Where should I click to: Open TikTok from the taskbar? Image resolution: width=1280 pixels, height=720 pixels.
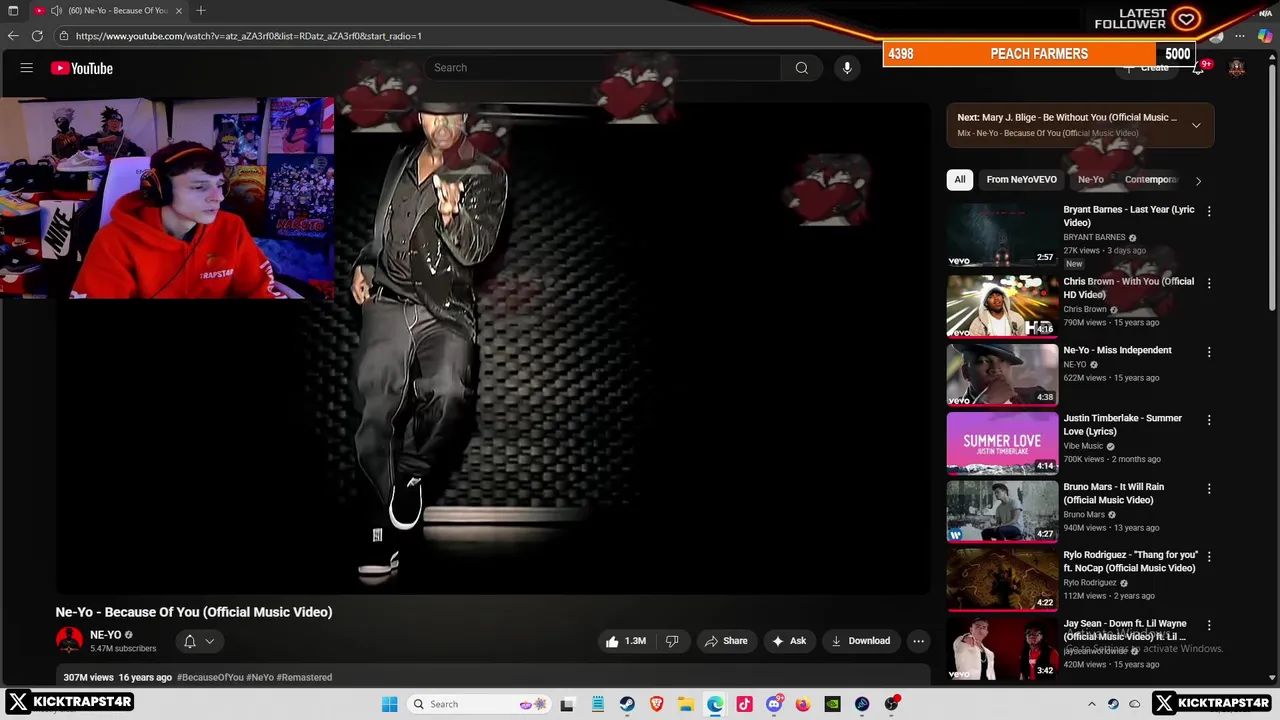coord(744,704)
